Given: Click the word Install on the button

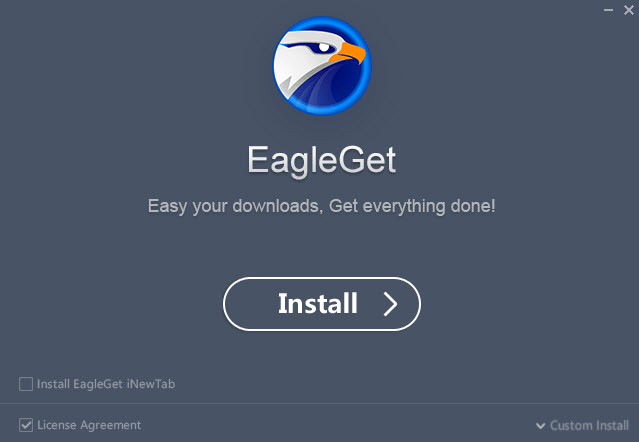Looking at the screenshot, I should coord(318,303).
